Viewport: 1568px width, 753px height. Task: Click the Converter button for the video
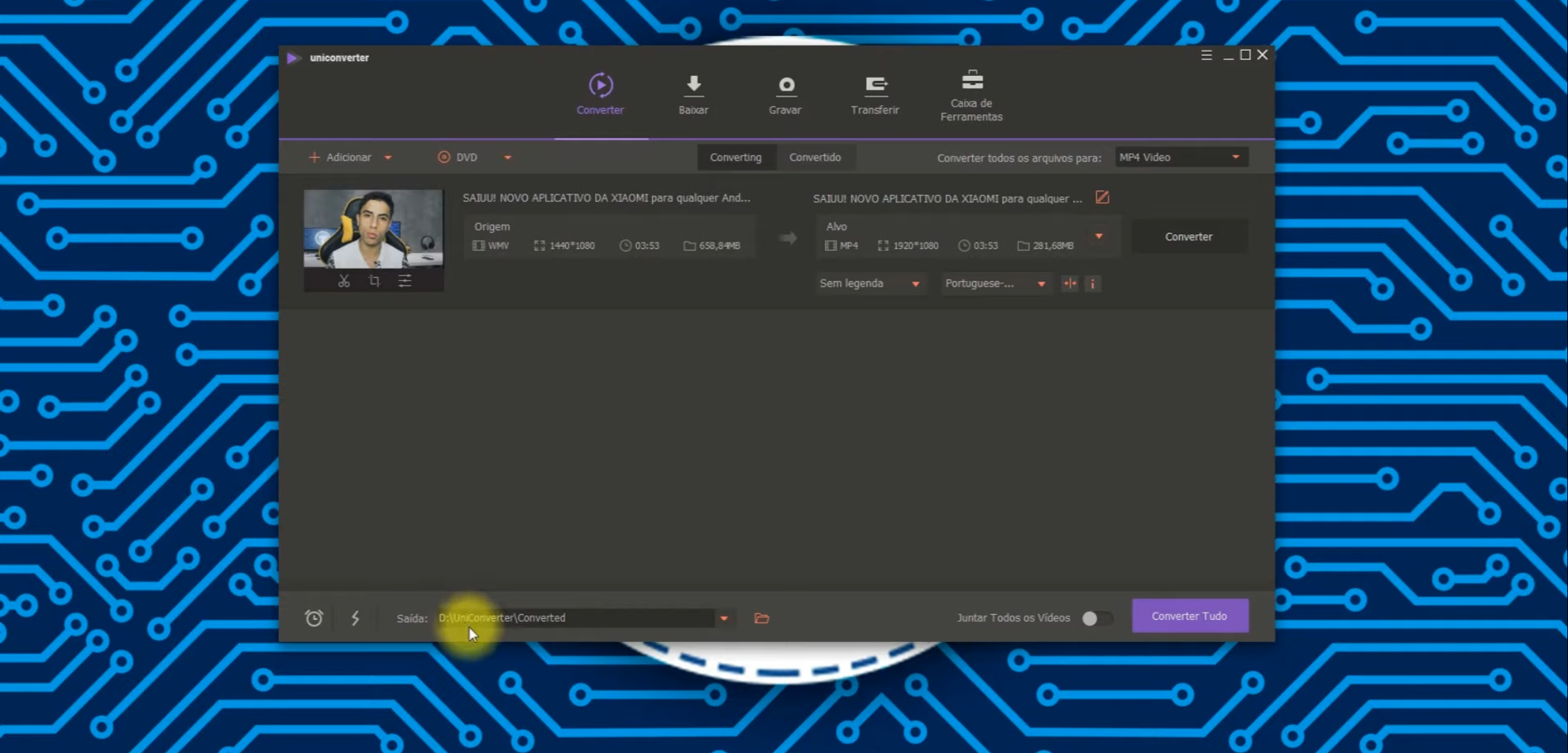click(1189, 237)
